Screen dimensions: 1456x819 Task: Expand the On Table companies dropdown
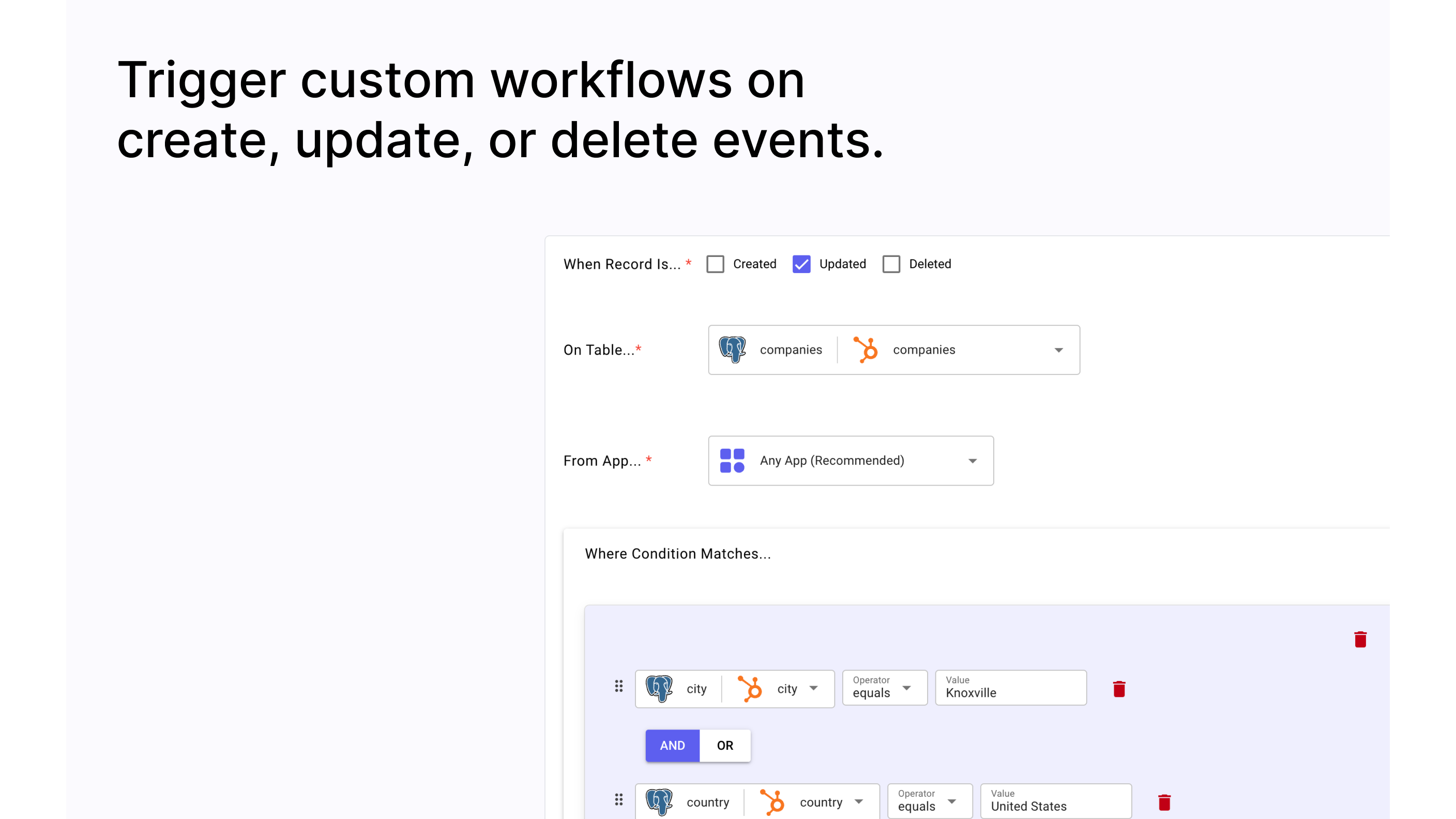pos(1058,350)
